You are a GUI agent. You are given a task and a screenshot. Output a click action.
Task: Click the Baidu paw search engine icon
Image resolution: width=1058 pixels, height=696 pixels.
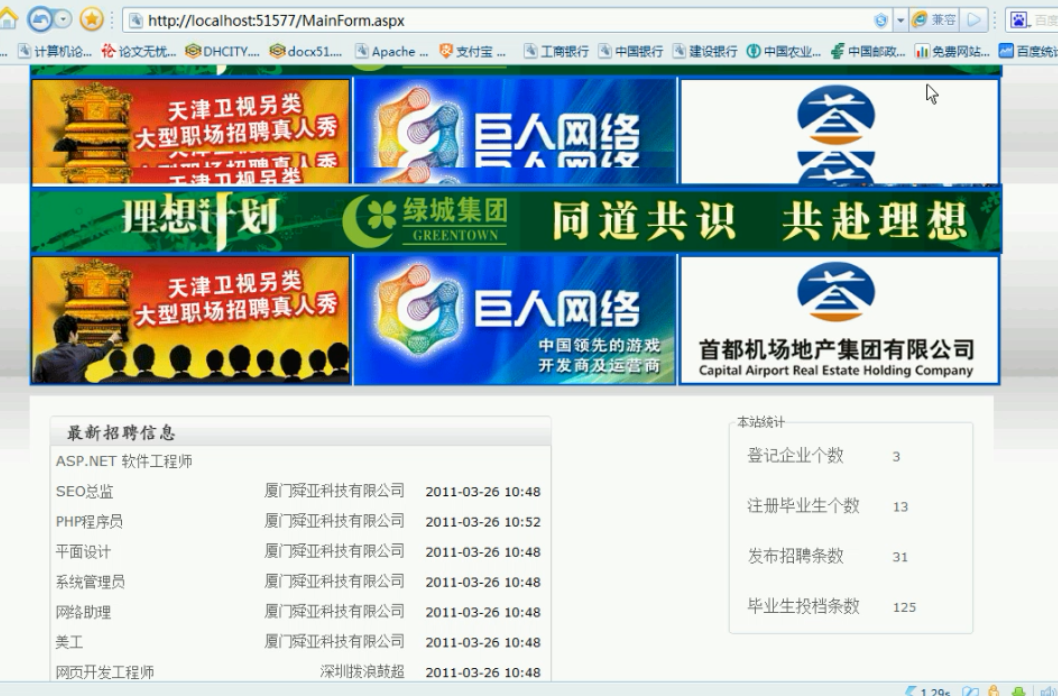click(1018, 20)
